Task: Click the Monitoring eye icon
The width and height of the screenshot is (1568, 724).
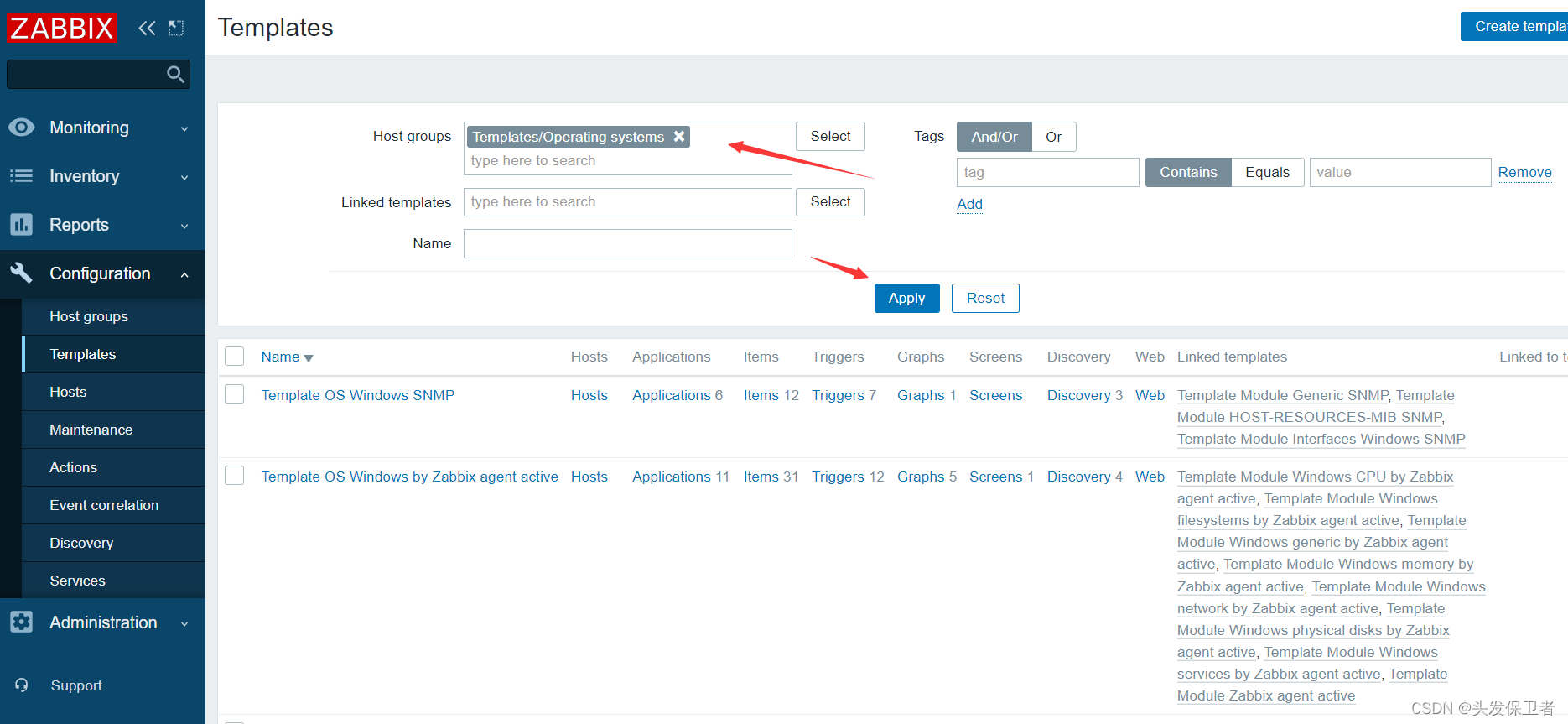Action: click(21, 128)
